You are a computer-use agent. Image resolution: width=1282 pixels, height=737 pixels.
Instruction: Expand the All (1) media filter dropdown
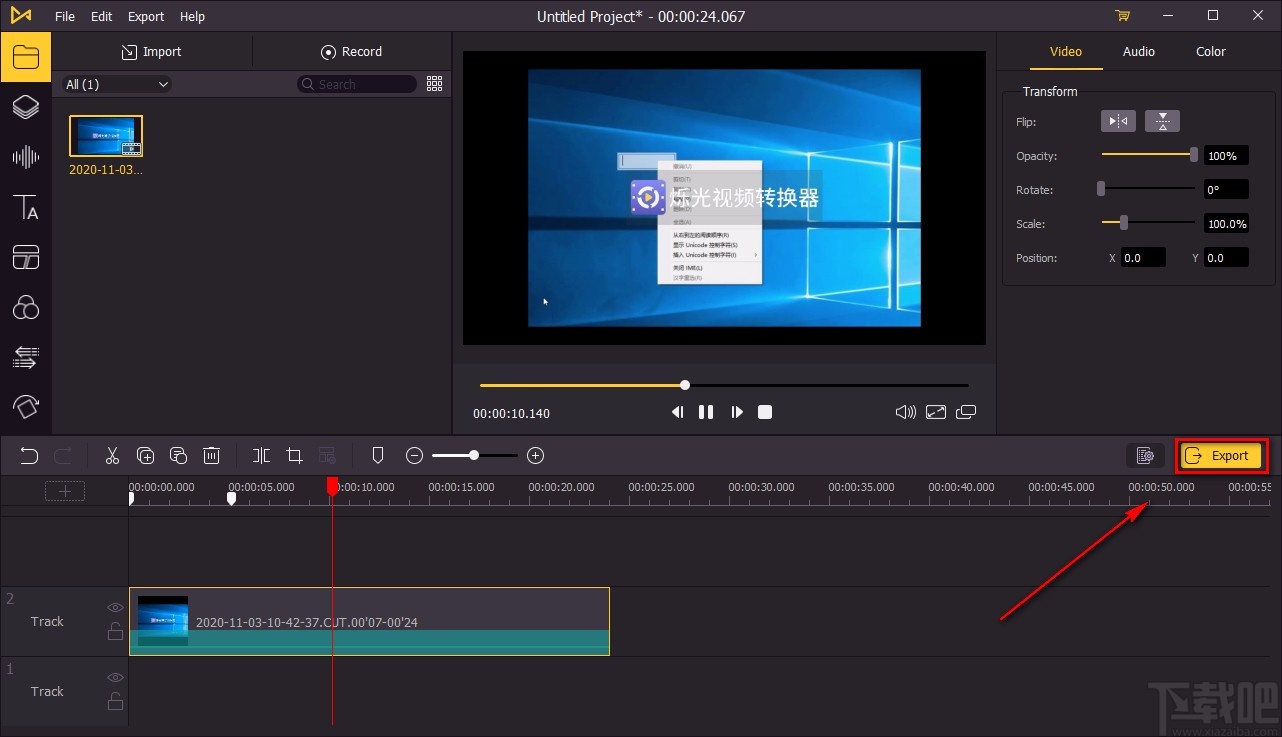[x=117, y=85]
